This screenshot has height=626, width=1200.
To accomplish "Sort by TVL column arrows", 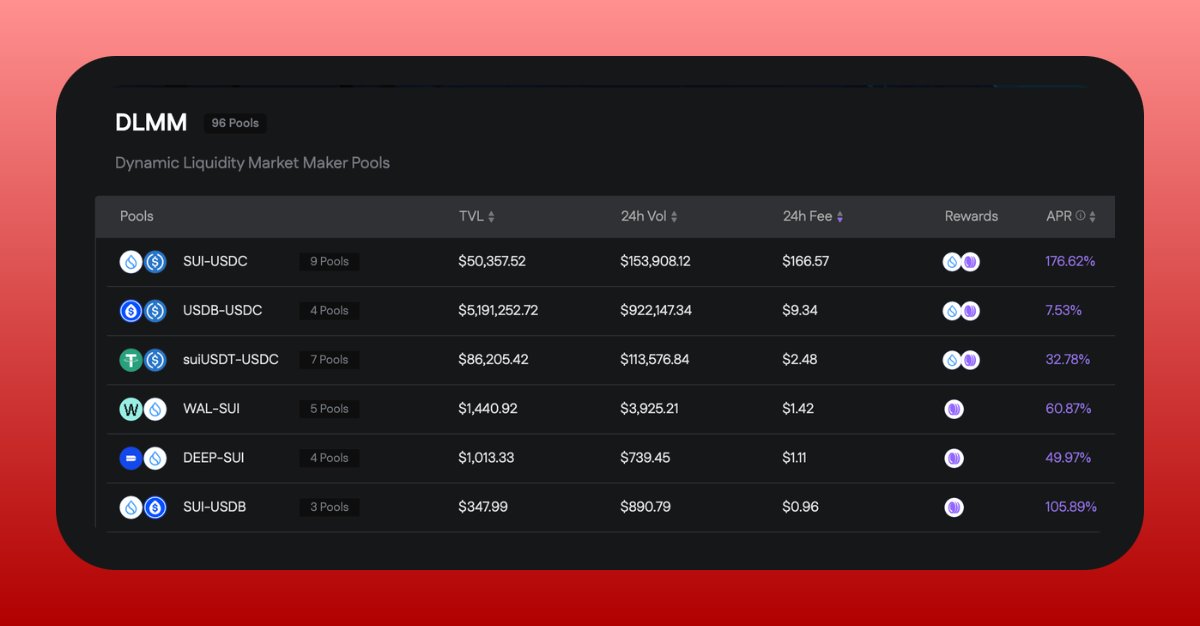I will tap(491, 217).
